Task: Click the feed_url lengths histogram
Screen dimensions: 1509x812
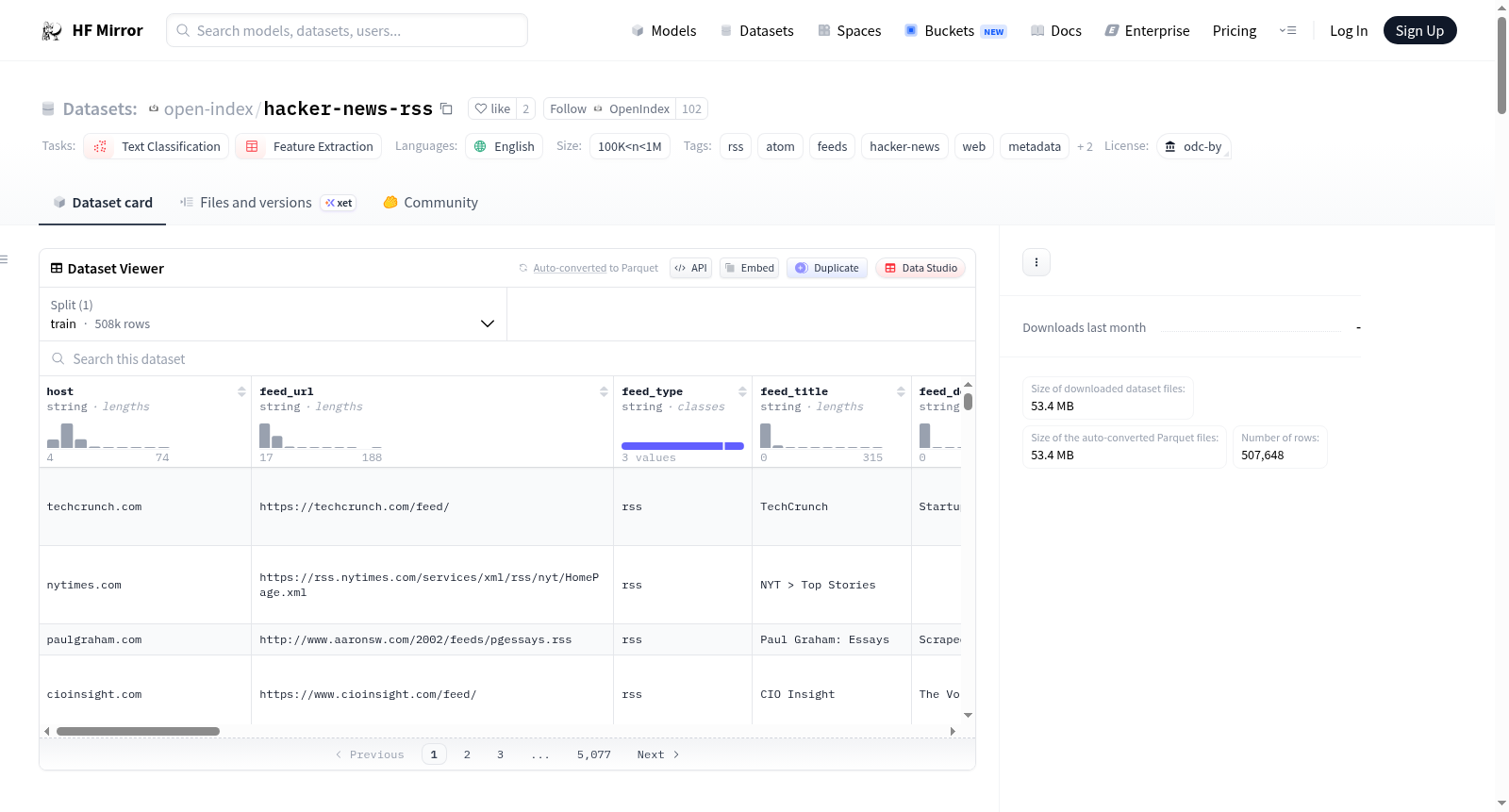Action: (x=321, y=436)
